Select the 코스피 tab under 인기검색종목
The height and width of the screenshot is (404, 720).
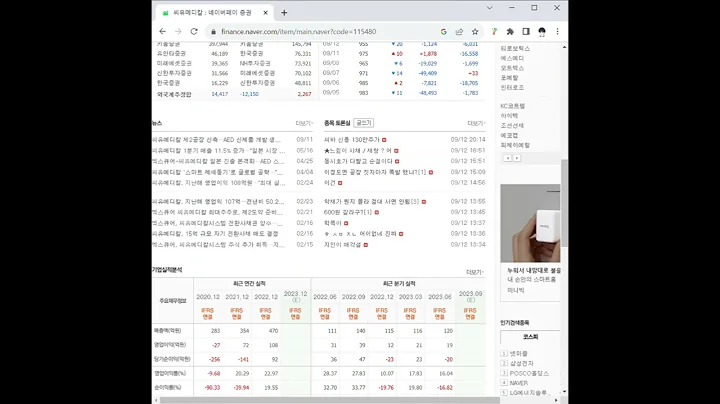(x=530, y=337)
